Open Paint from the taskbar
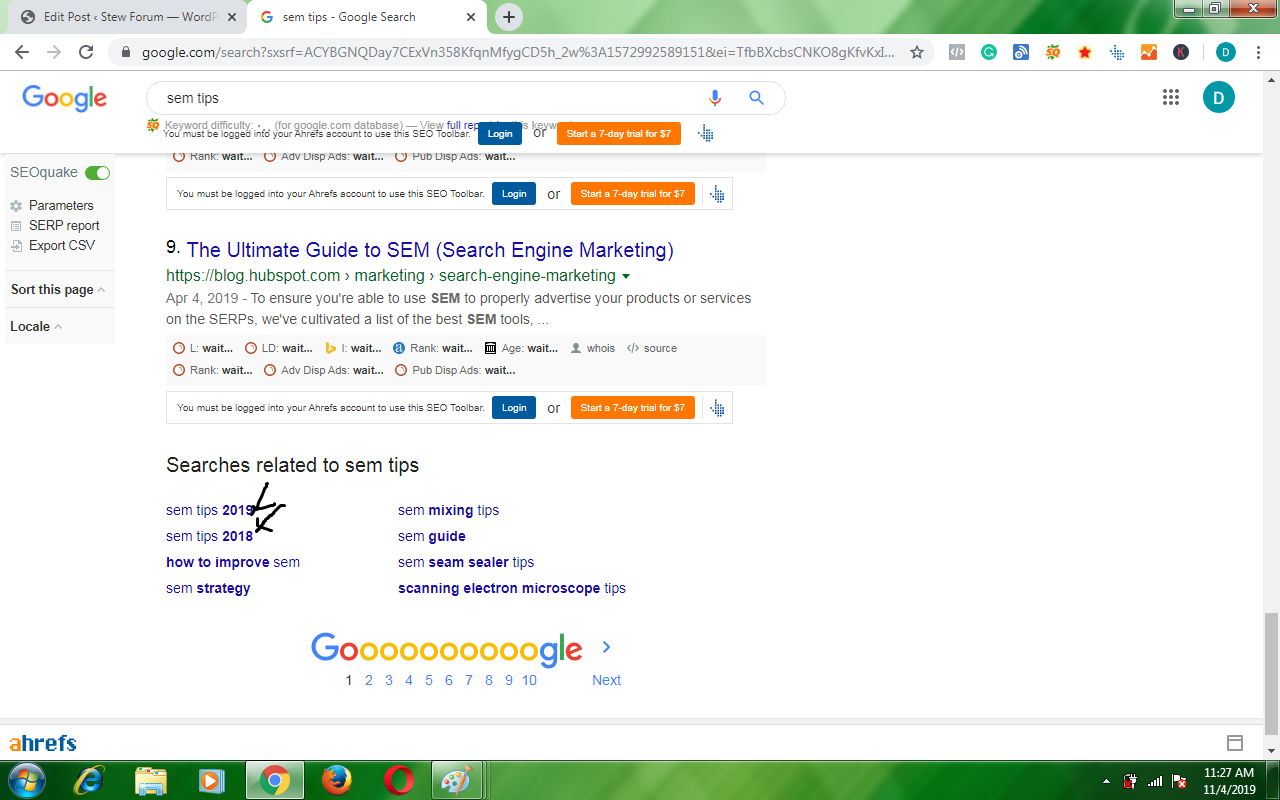 coord(460,780)
